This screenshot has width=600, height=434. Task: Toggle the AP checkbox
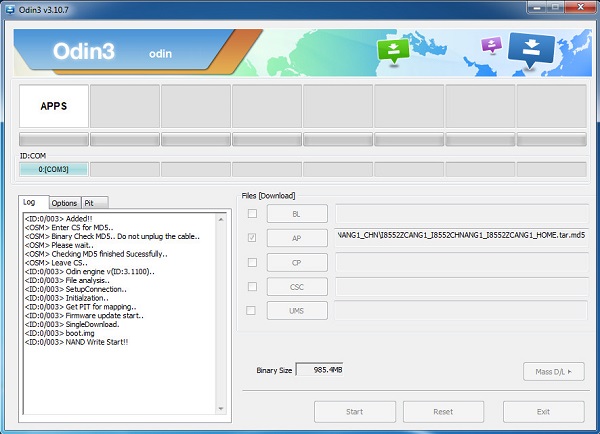pyautogui.click(x=252, y=238)
